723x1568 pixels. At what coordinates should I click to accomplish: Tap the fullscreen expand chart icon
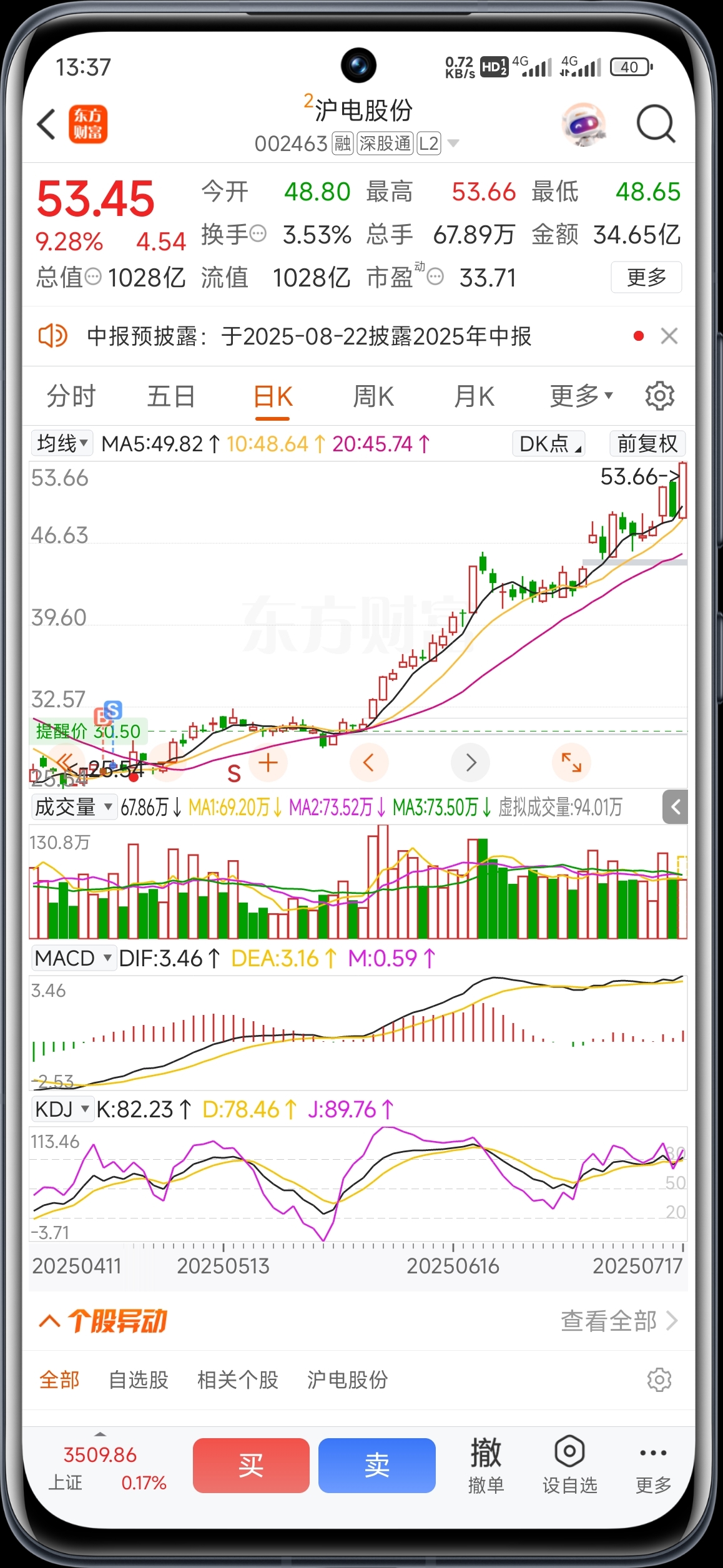click(x=571, y=762)
